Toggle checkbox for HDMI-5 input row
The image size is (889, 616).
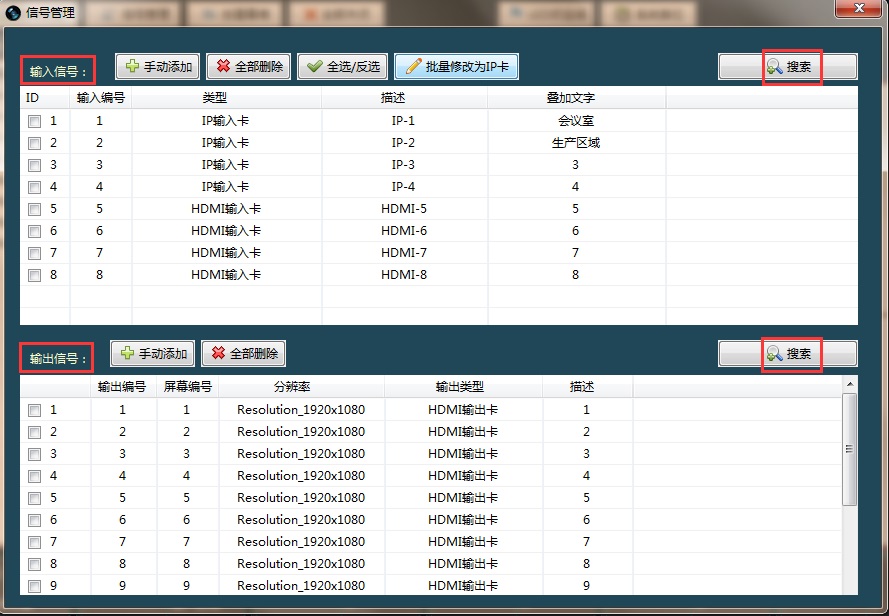pyautogui.click(x=34, y=209)
